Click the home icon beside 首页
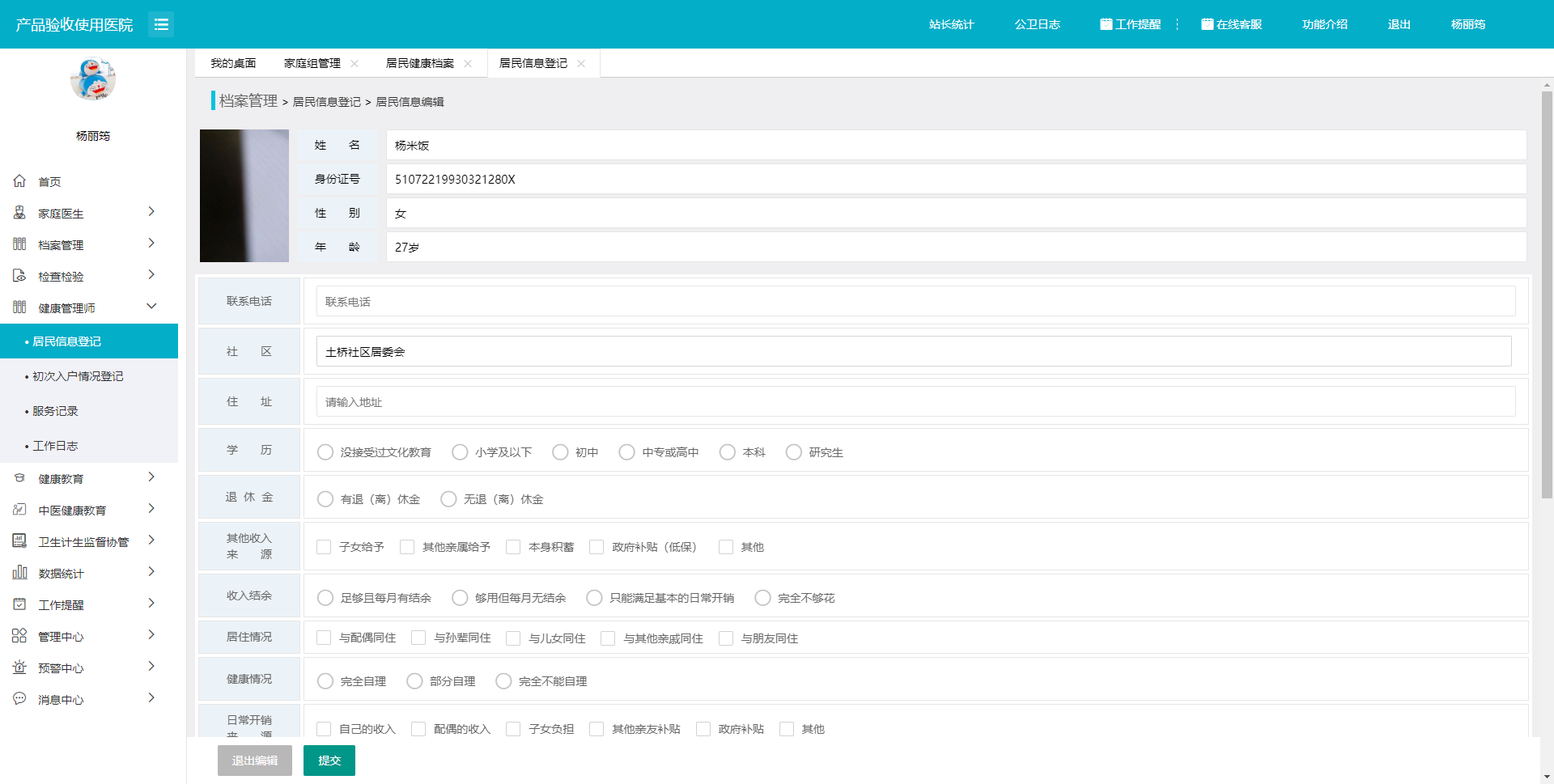This screenshot has width=1554, height=784. click(x=19, y=181)
